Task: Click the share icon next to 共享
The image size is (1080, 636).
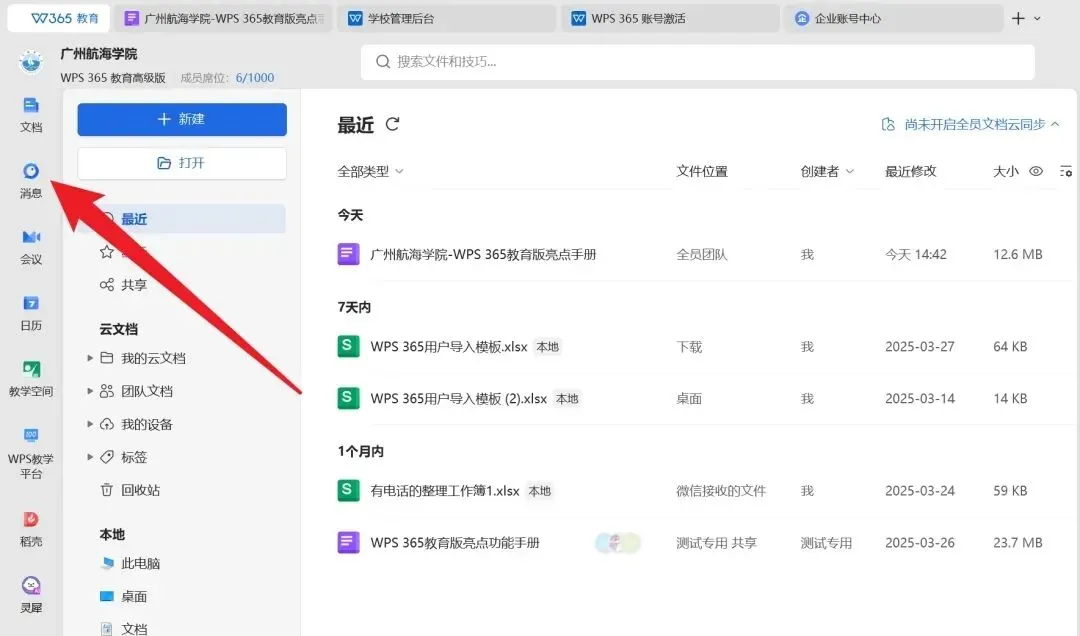Action: pyautogui.click(x=107, y=285)
